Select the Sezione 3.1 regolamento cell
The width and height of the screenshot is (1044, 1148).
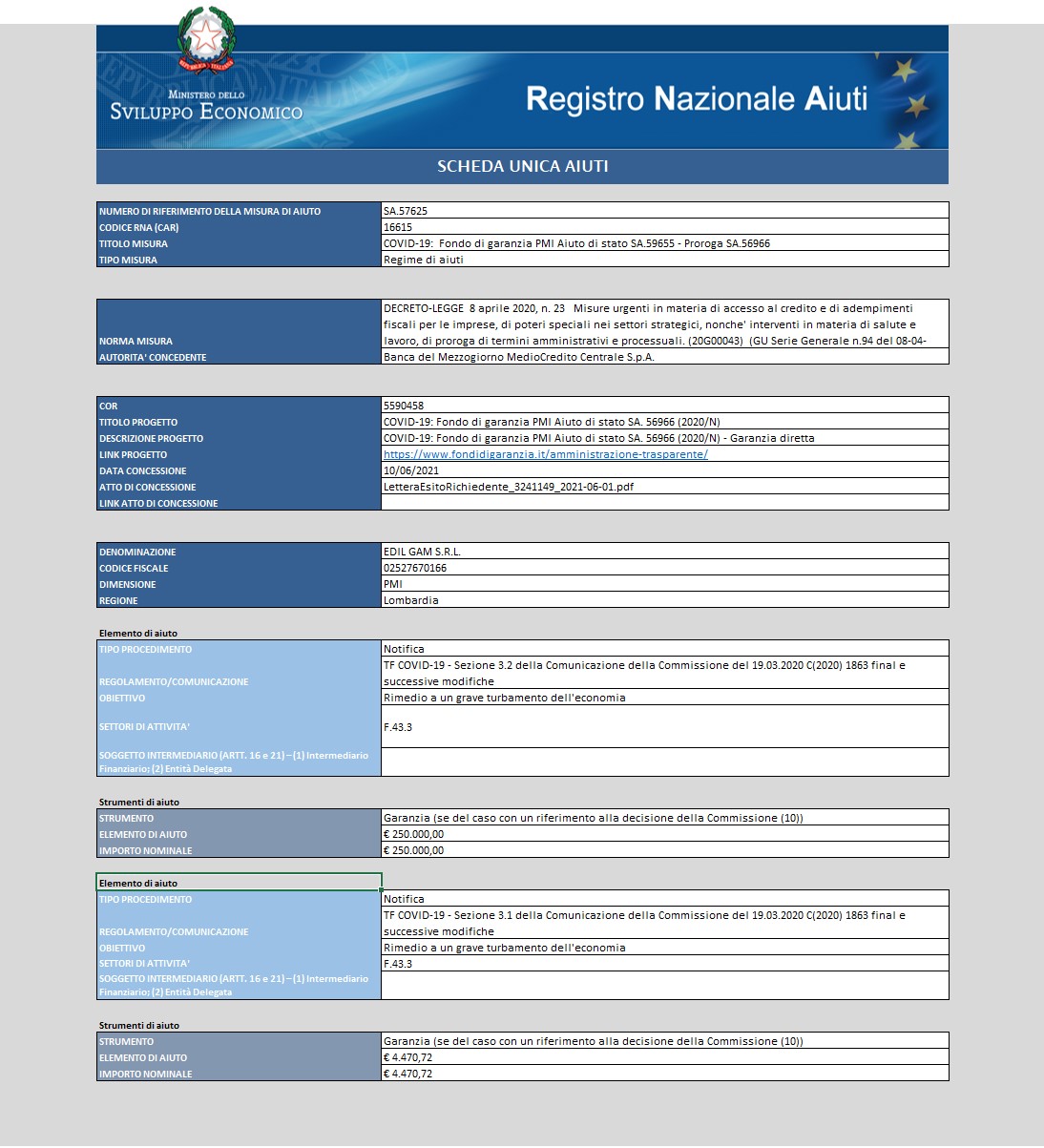665,924
